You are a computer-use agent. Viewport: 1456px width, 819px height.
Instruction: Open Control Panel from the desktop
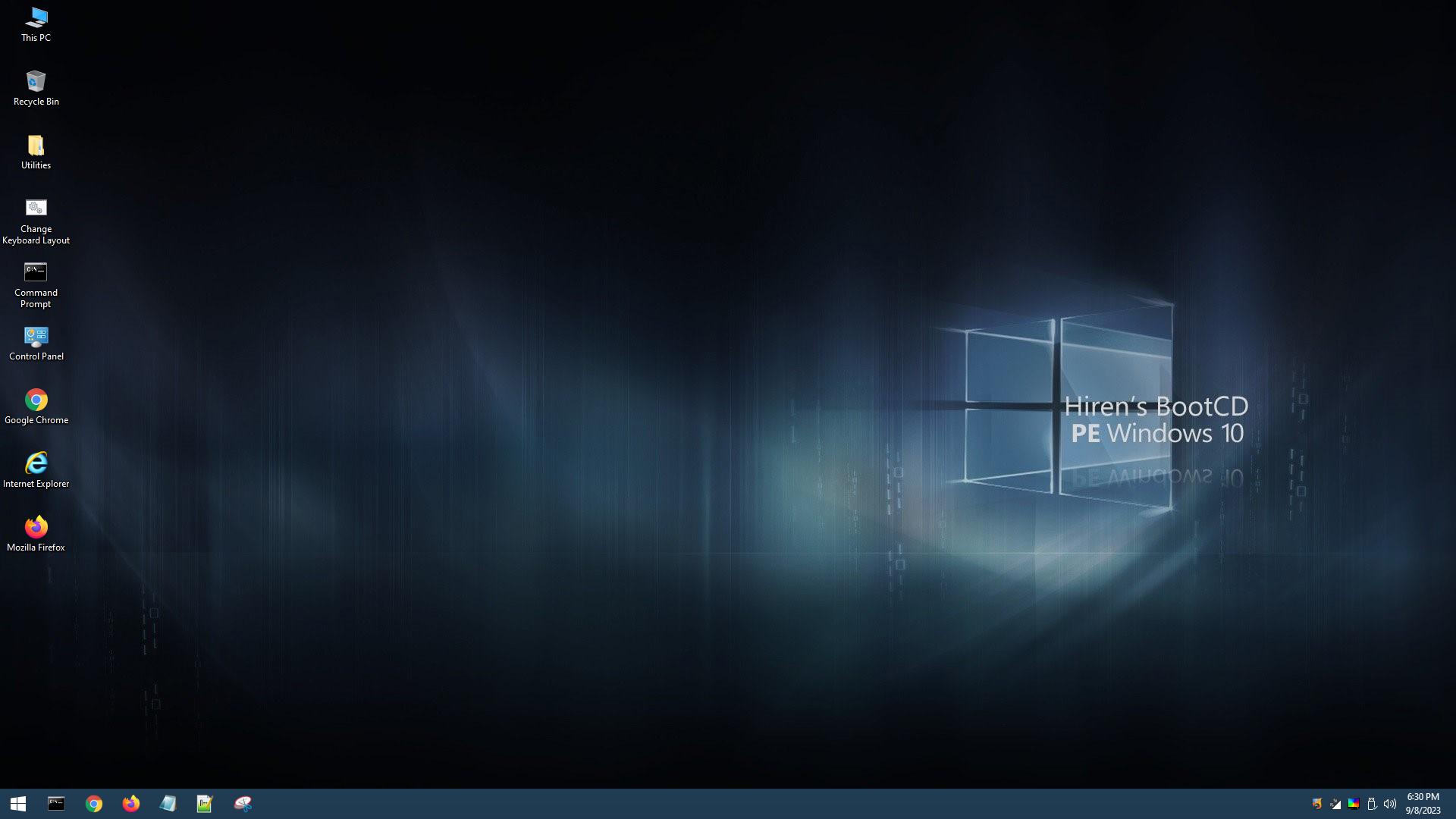pos(35,336)
